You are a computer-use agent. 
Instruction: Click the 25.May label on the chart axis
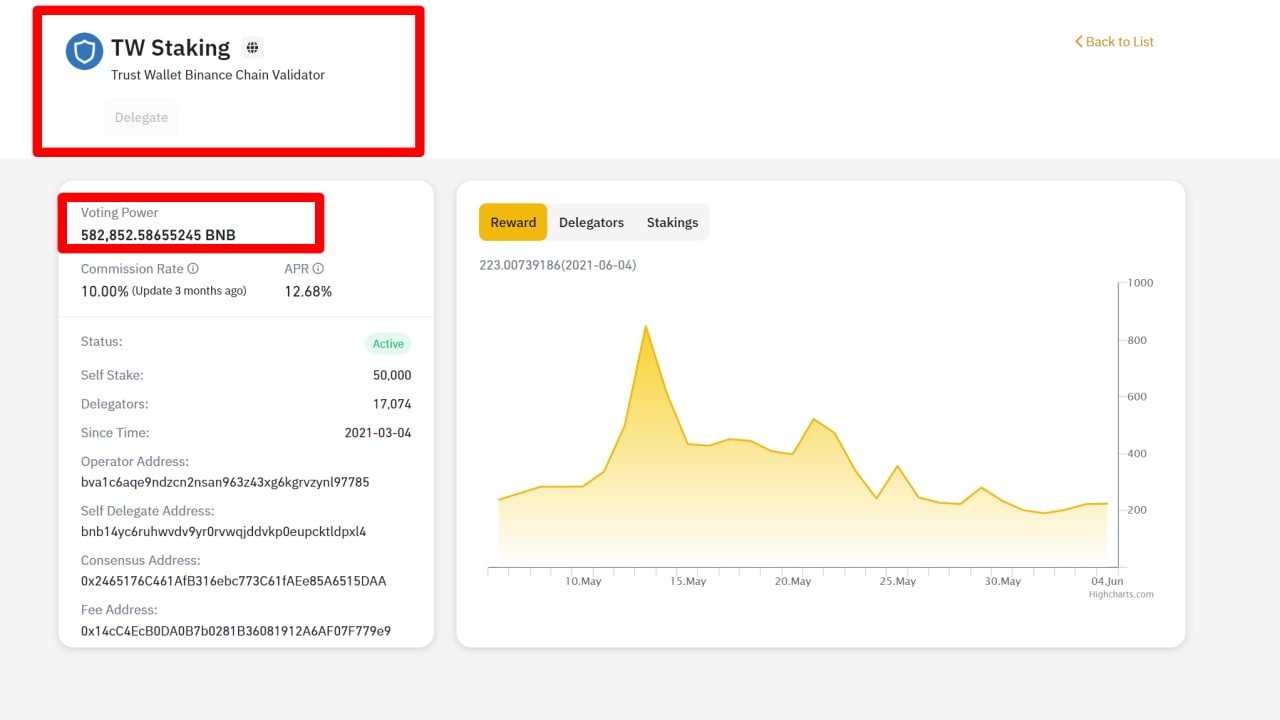pos(898,581)
